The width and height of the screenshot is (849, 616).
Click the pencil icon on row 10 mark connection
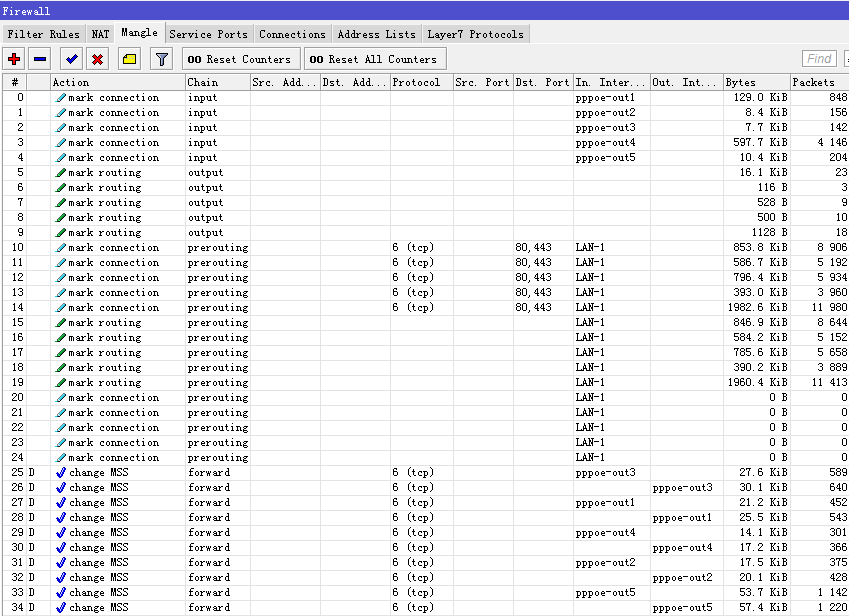pyautogui.click(x=61, y=247)
